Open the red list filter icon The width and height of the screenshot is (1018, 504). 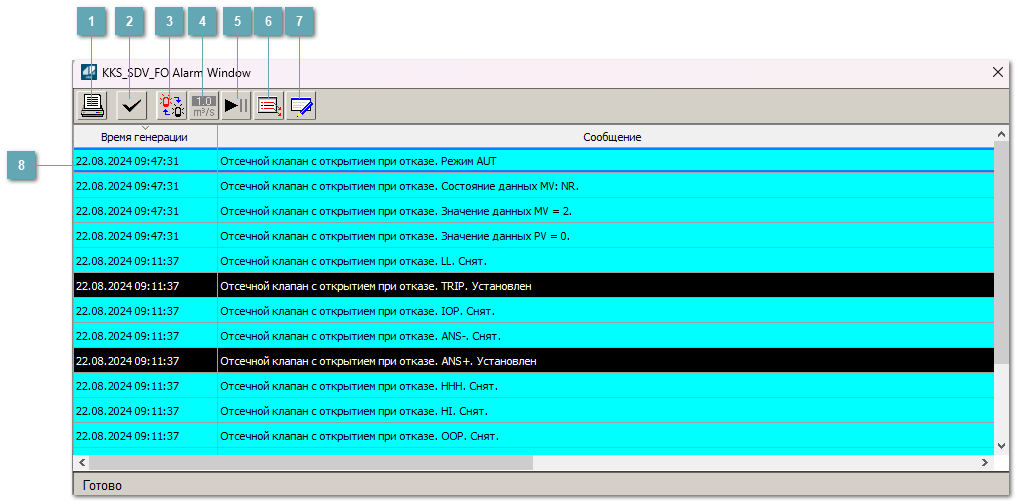(269, 105)
